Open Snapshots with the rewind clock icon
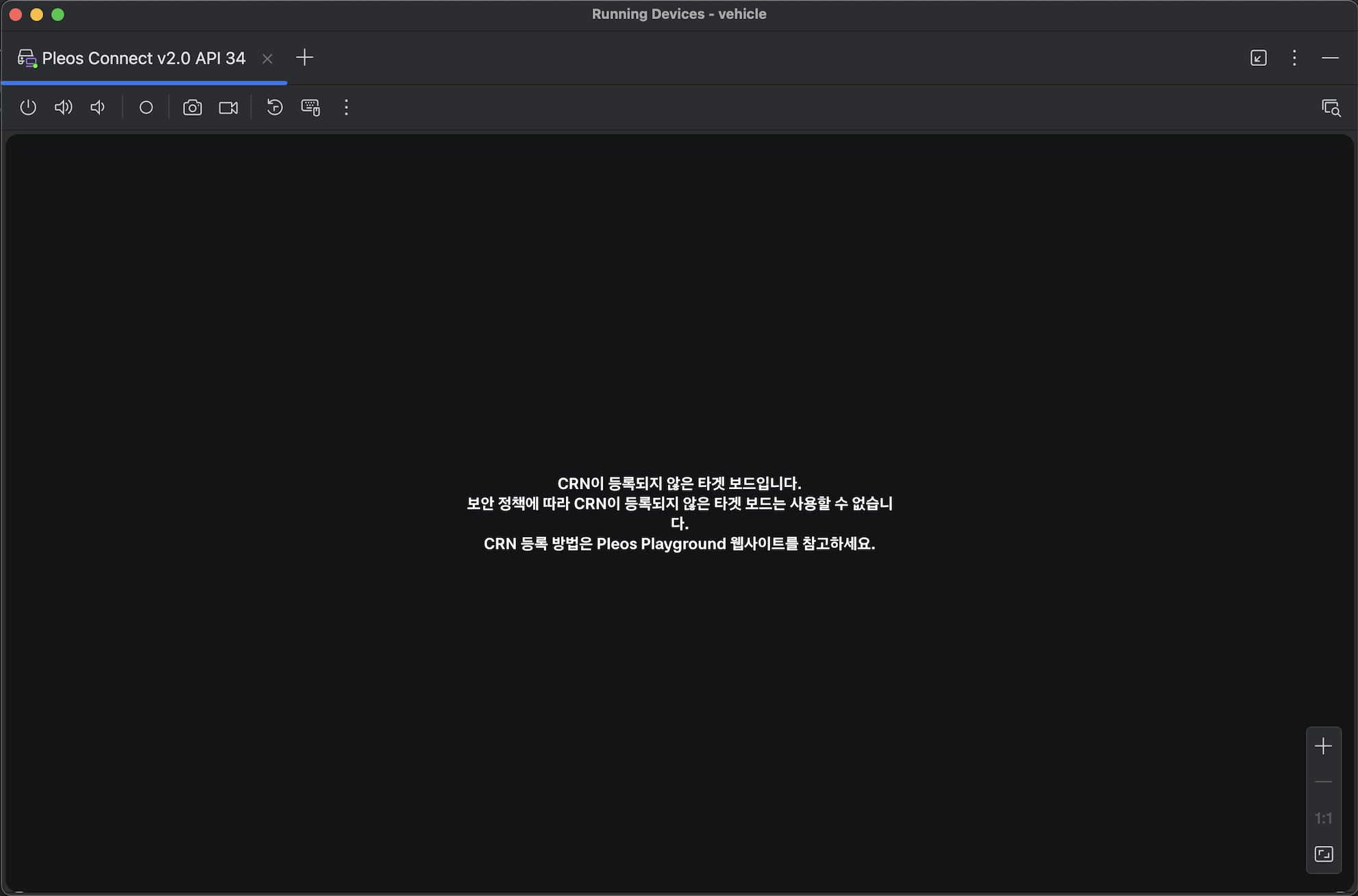This screenshot has height=896, width=1358. [275, 108]
